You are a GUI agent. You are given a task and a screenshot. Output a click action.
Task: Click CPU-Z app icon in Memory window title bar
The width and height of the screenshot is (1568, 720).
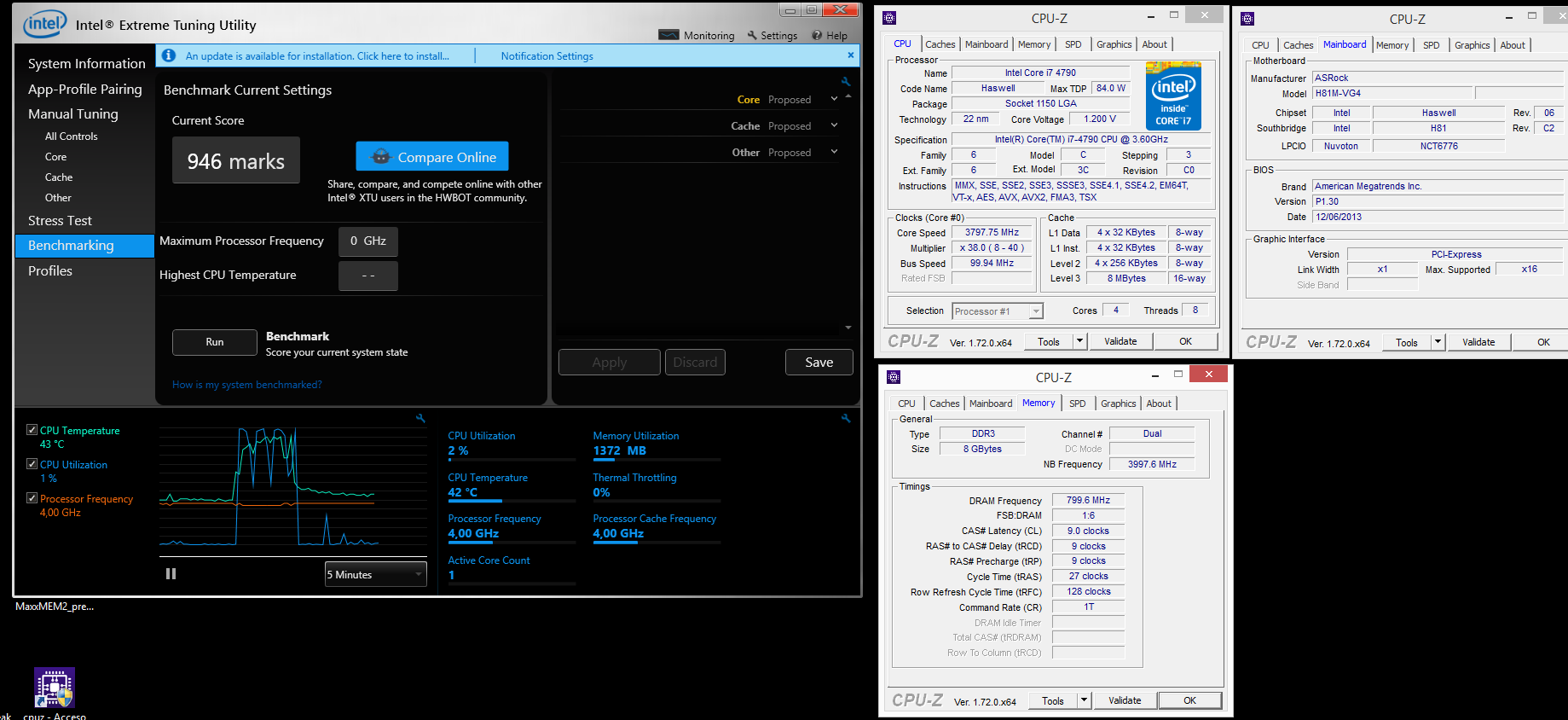894,376
